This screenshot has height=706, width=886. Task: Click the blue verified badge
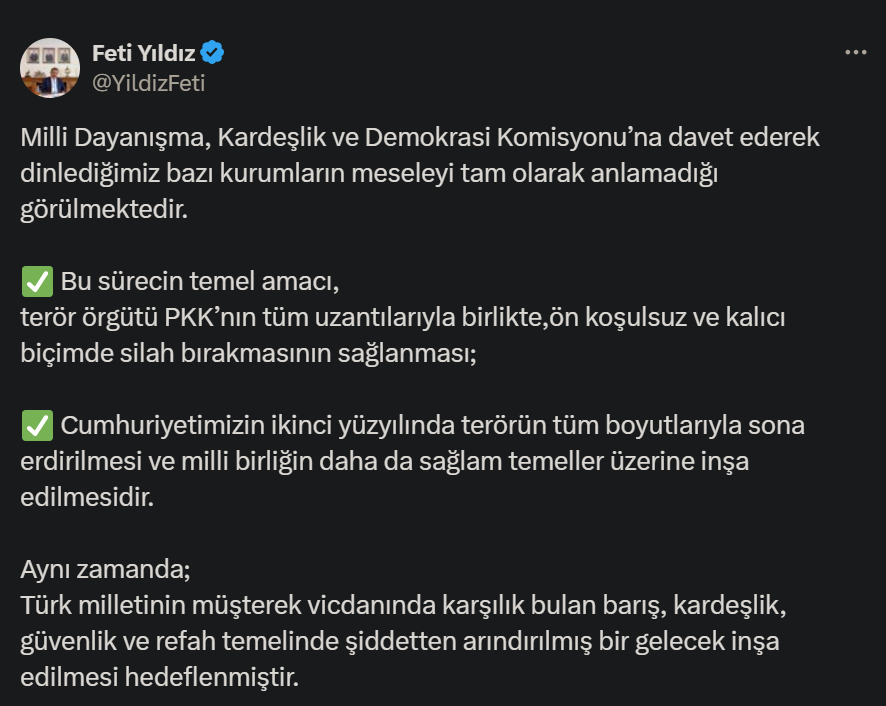pos(212,53)
